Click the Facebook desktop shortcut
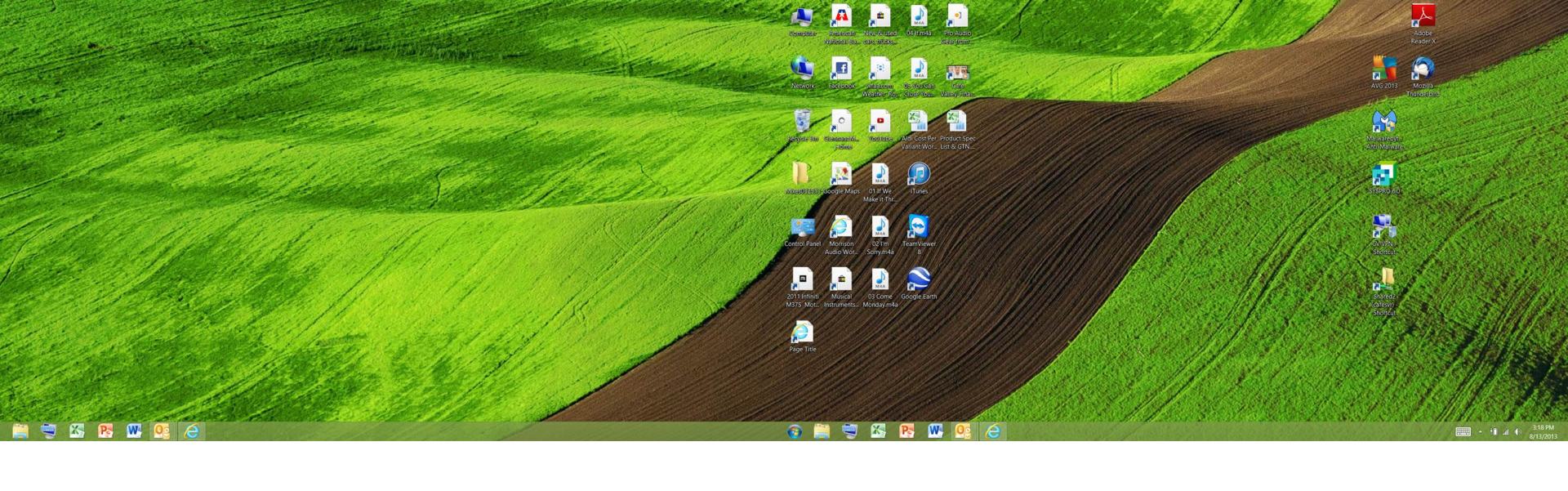Viewport: 1568px width, 491px height. (x=841, y=69)
